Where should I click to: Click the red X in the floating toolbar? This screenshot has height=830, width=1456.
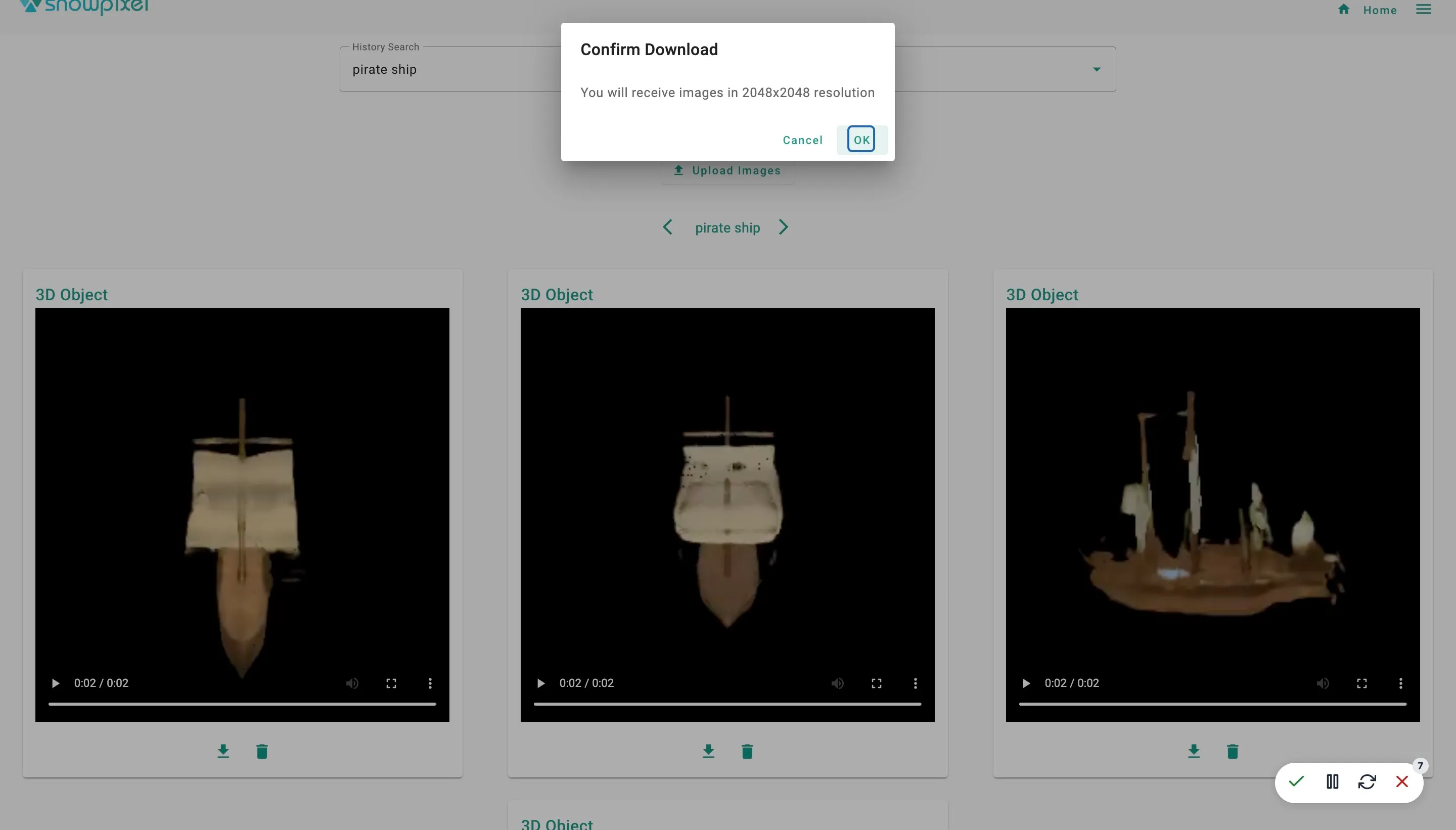point(1402,781)
